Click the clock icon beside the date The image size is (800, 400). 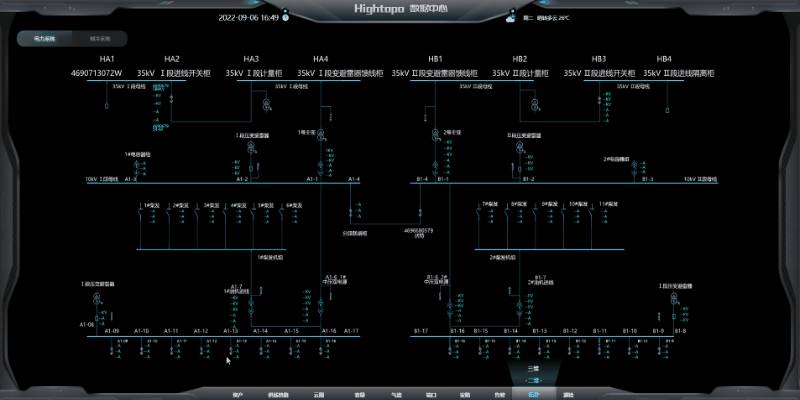pyautogui.click(x=286, y=18)
